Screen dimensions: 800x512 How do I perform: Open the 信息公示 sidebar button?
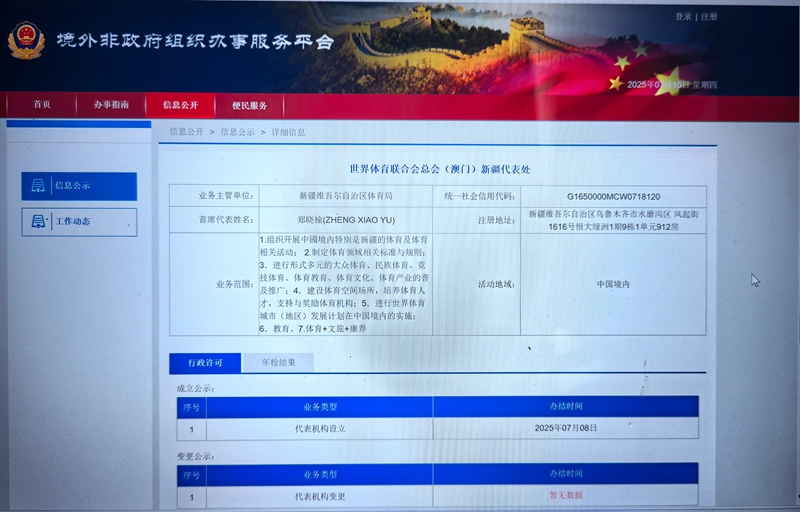(x=79, y=186)
